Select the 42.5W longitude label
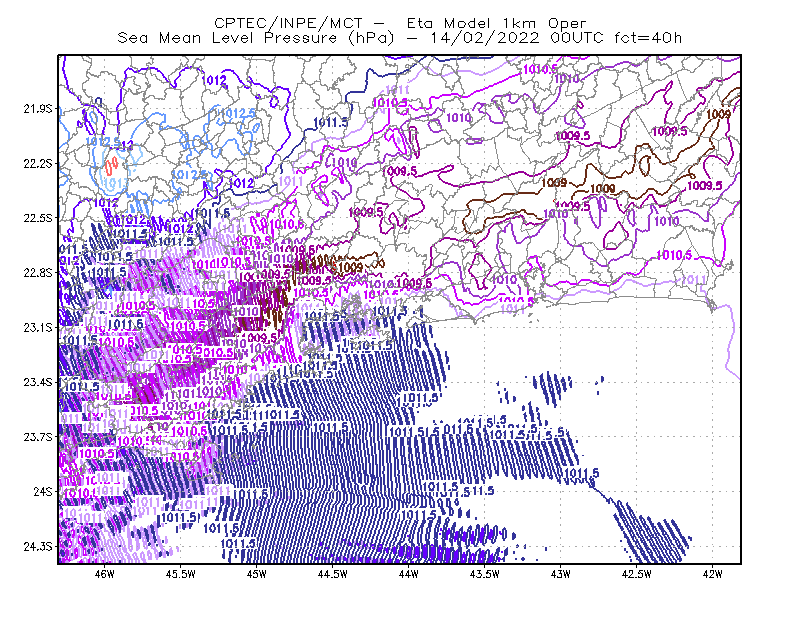 [x=637, y=574]
